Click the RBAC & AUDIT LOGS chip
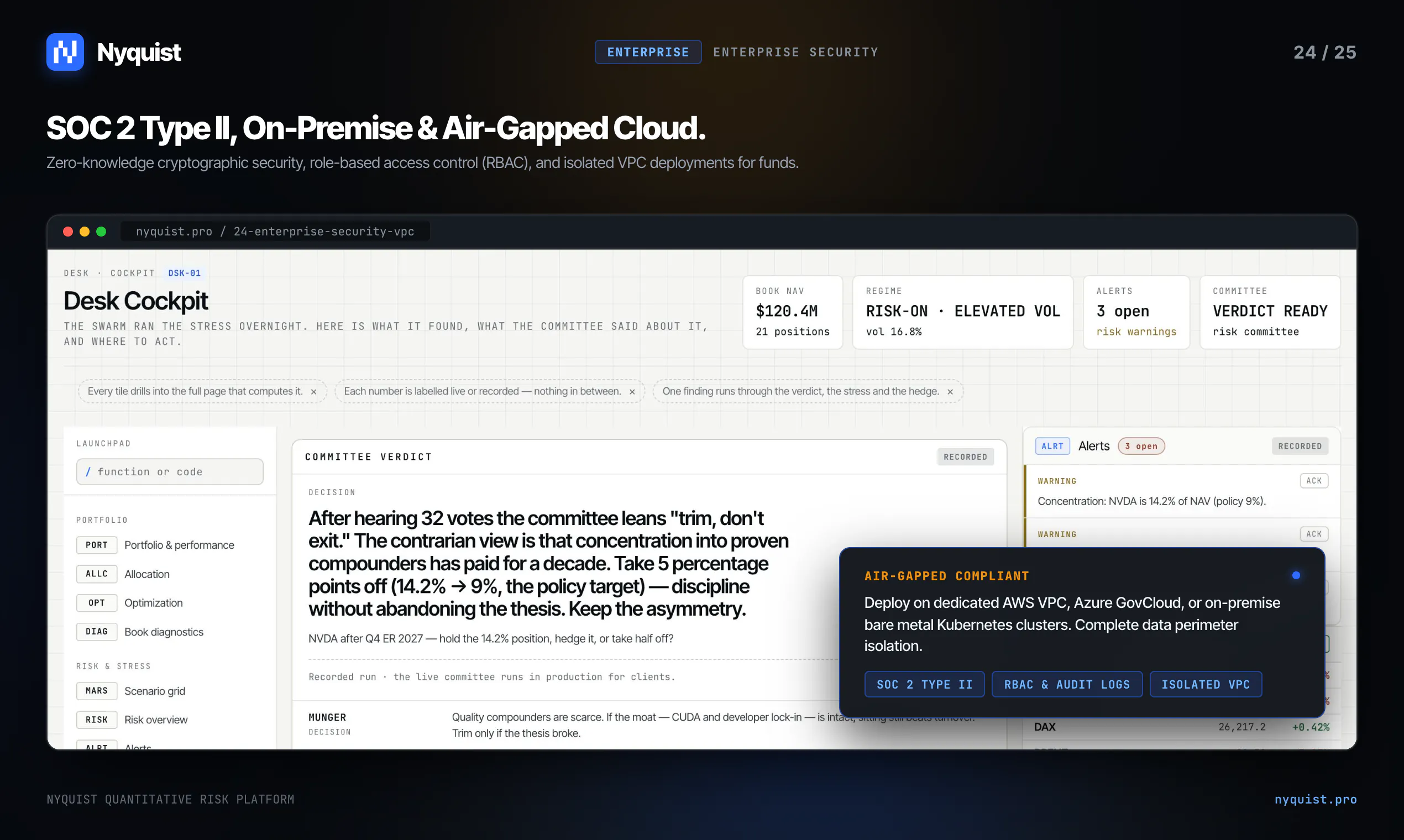1404x840 pixels. 1067,684
